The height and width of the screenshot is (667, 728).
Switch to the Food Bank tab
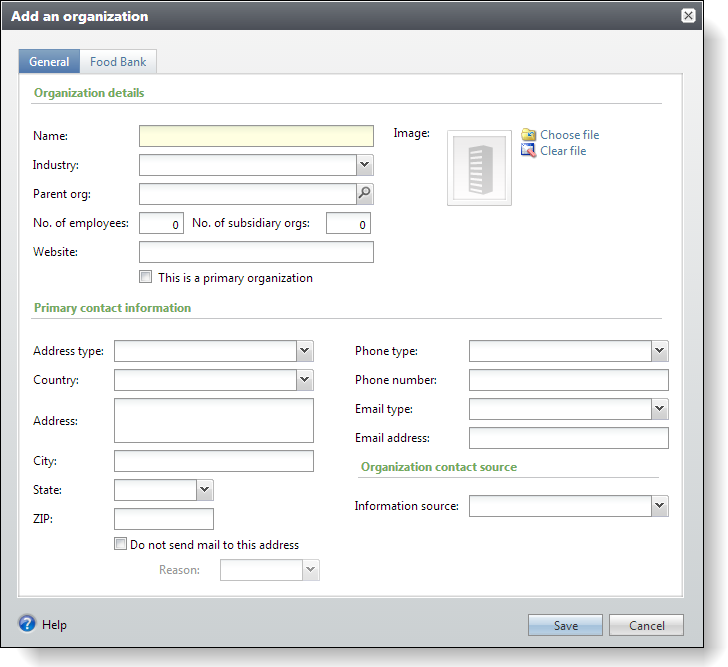118,62
